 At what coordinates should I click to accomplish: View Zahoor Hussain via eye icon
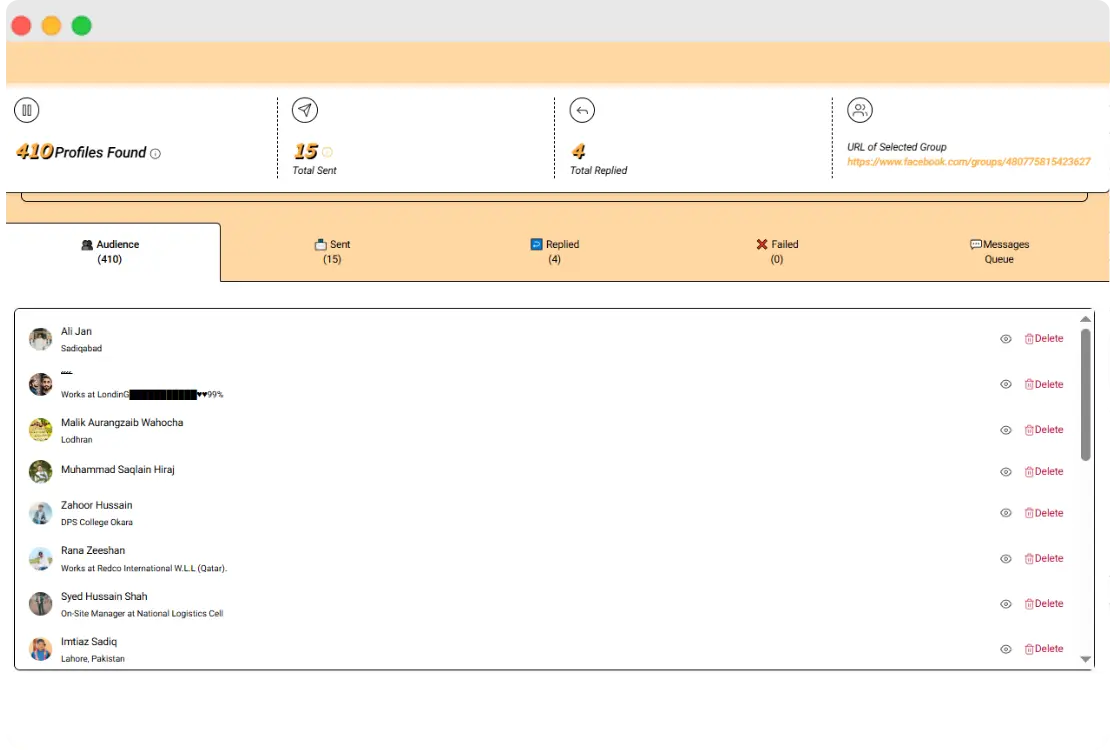click(x=1006, y=514)
